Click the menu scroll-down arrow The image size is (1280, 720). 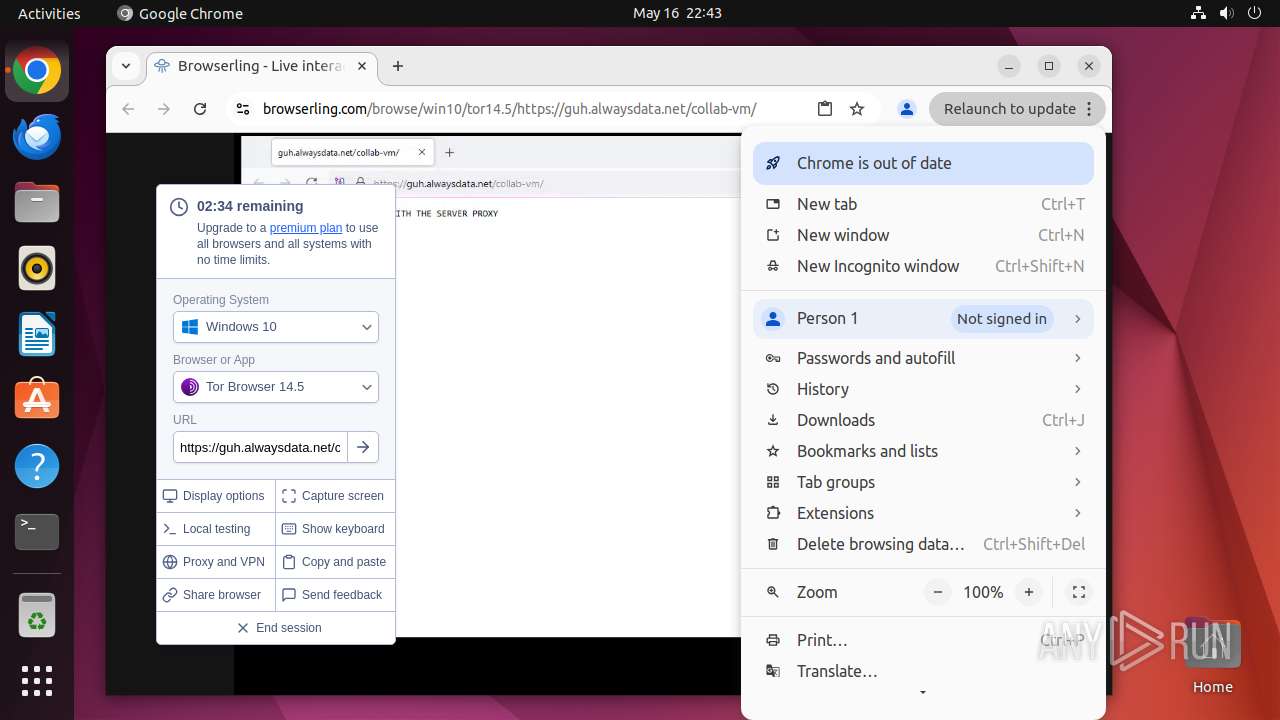pyautogui.click(x=923, y=692)
